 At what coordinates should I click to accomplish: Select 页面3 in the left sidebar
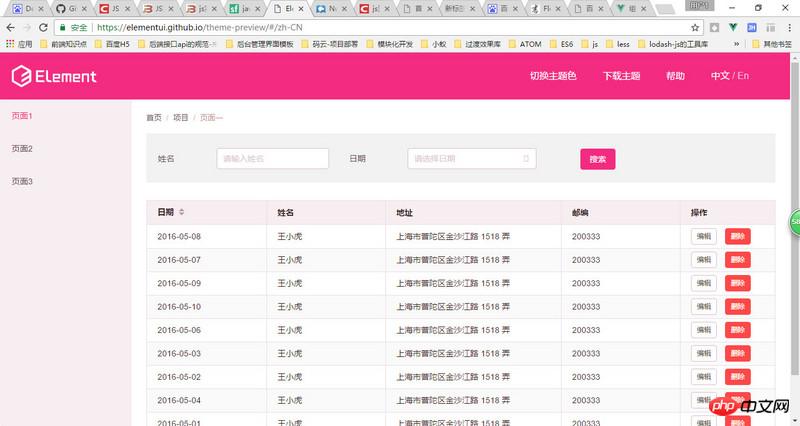[x=22, y=181]
